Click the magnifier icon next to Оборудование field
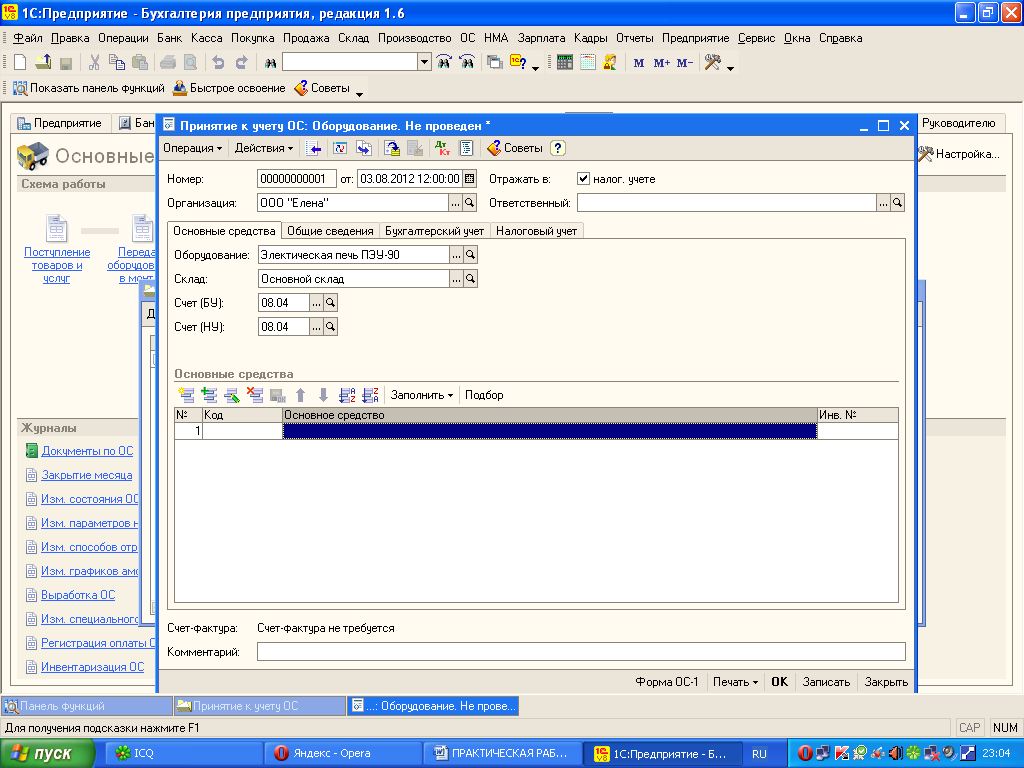The width and height of the screenshot is (1024, 768). pos(470,255)
